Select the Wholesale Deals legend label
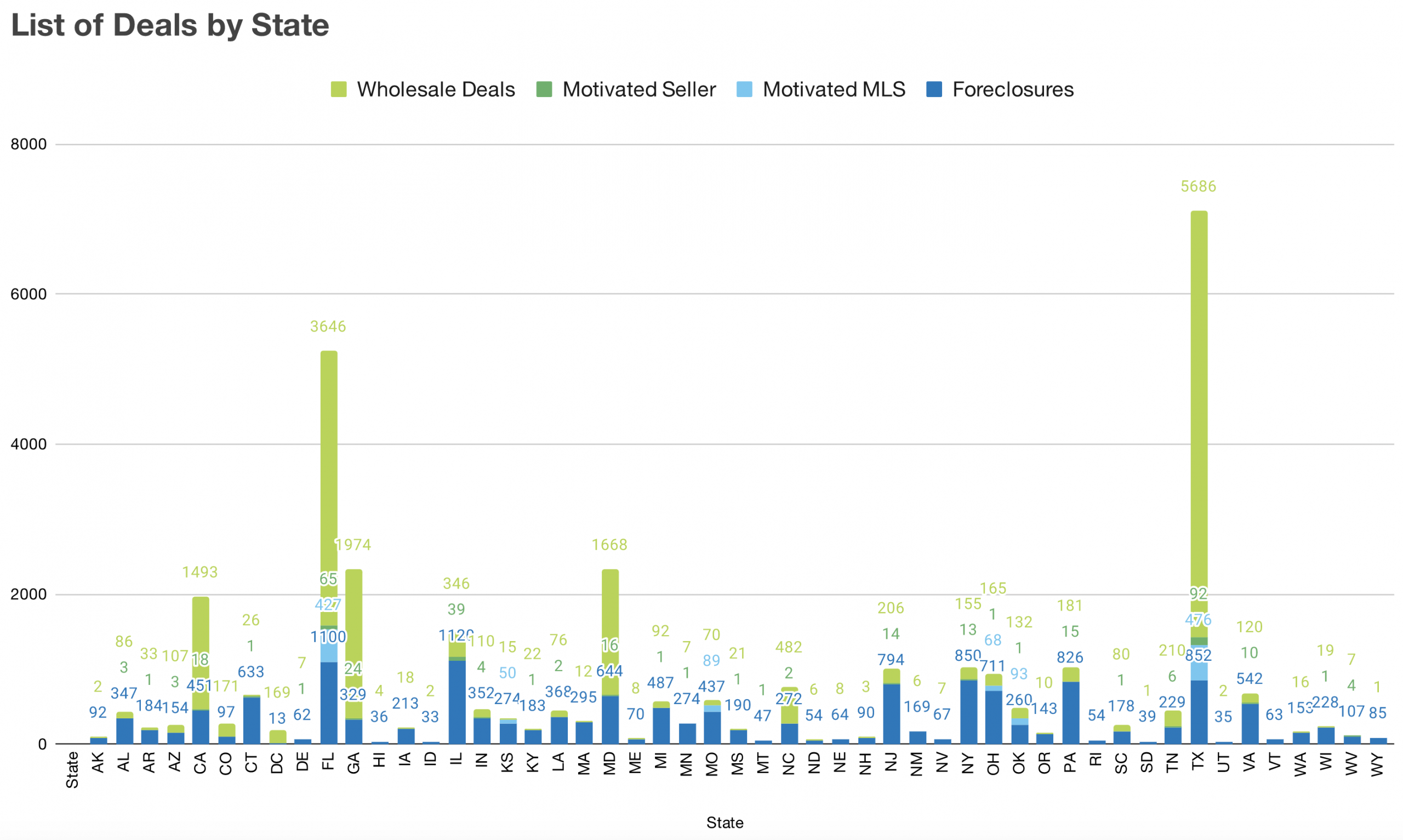The image size is (1403, 840). [435, 89]
